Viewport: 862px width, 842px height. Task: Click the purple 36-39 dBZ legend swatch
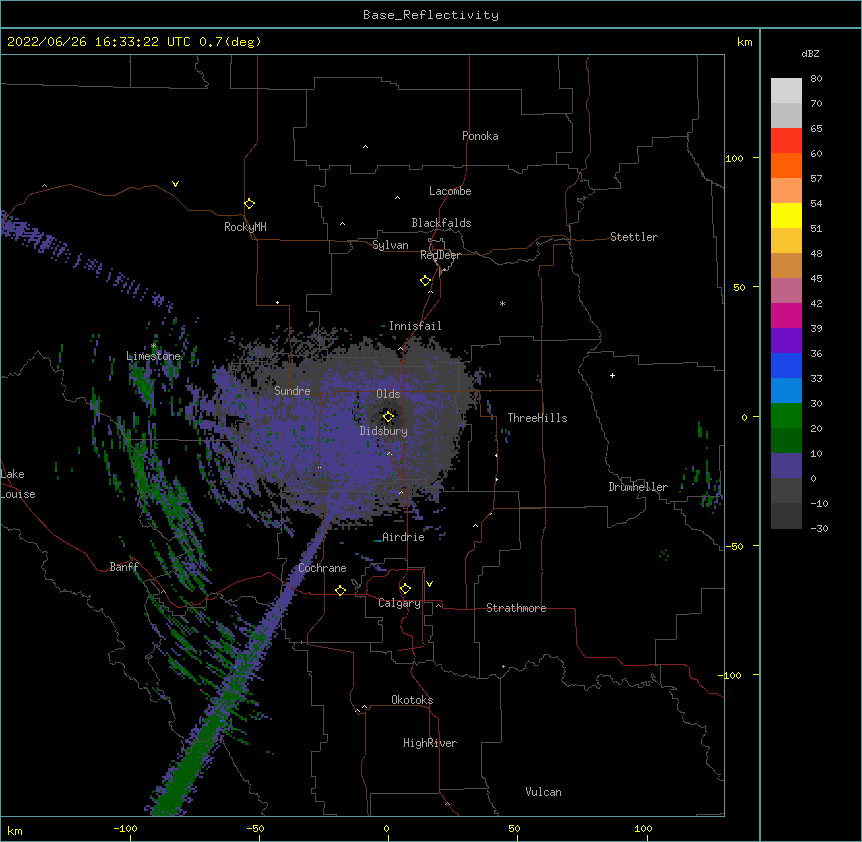coord(786,341)
